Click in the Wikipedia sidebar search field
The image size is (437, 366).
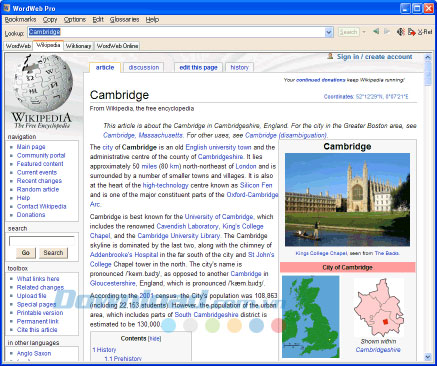[42, 241]
